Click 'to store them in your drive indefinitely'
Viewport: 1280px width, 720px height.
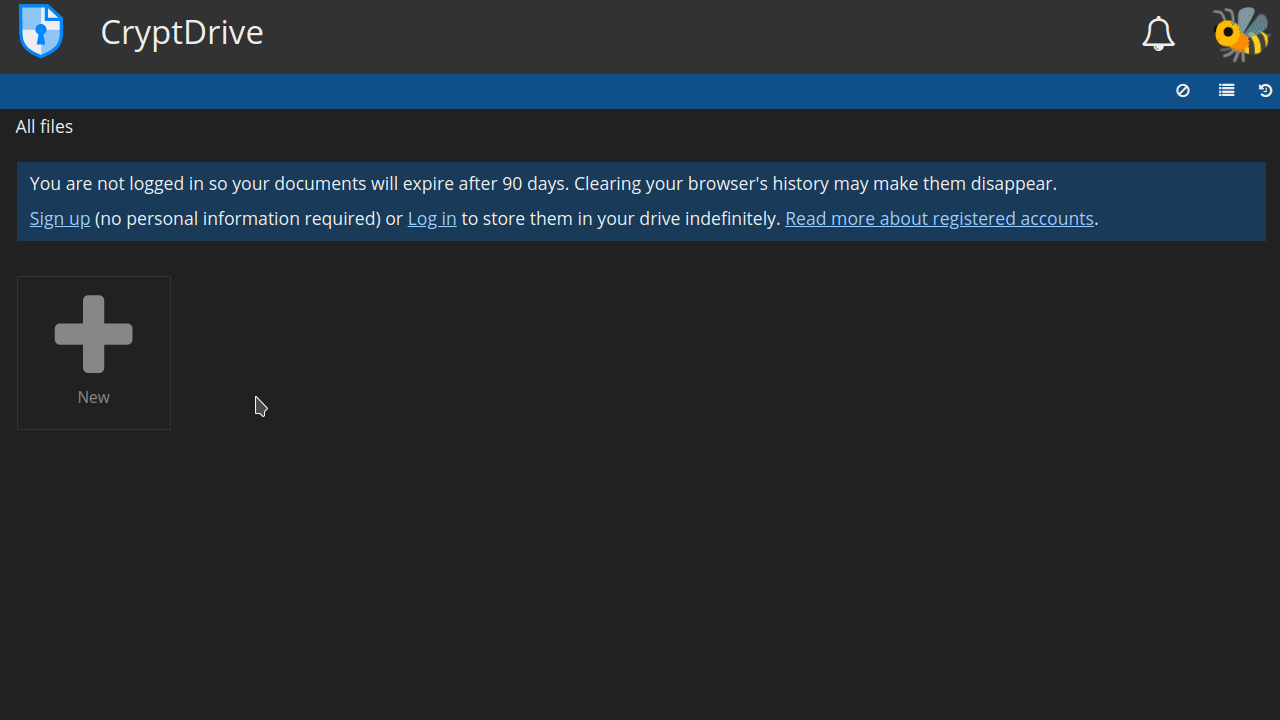pos(620,219)
